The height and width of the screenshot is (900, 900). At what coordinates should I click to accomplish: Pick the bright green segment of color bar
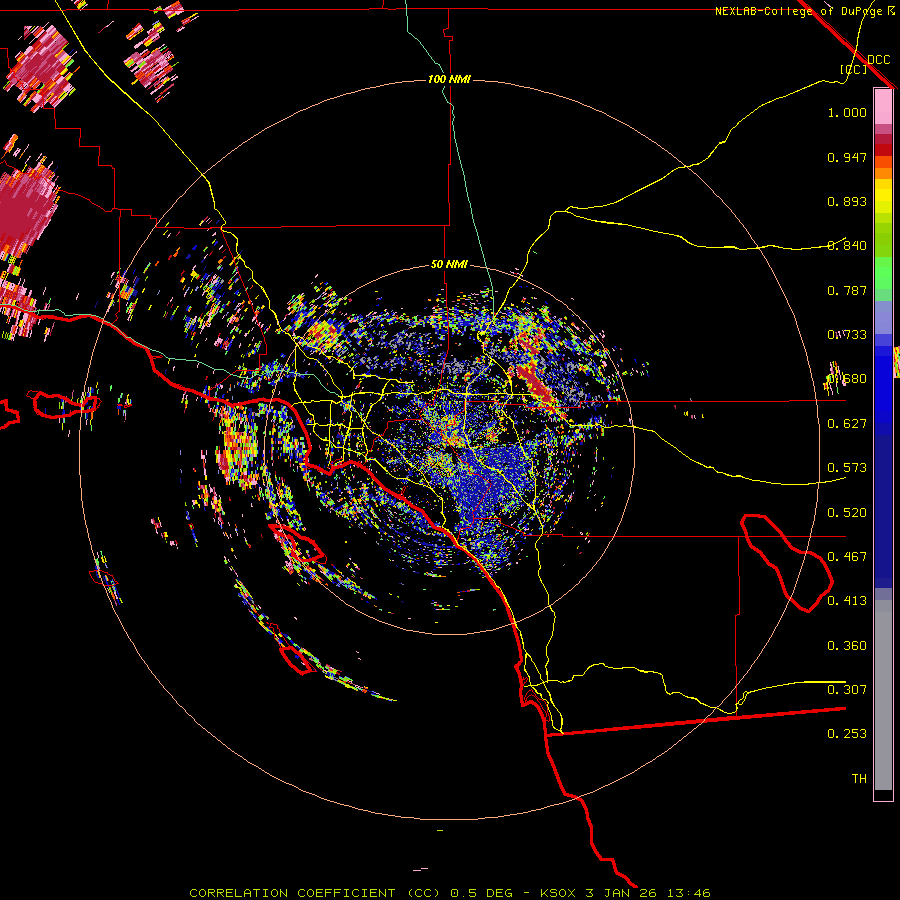click(x=883, y=273)
